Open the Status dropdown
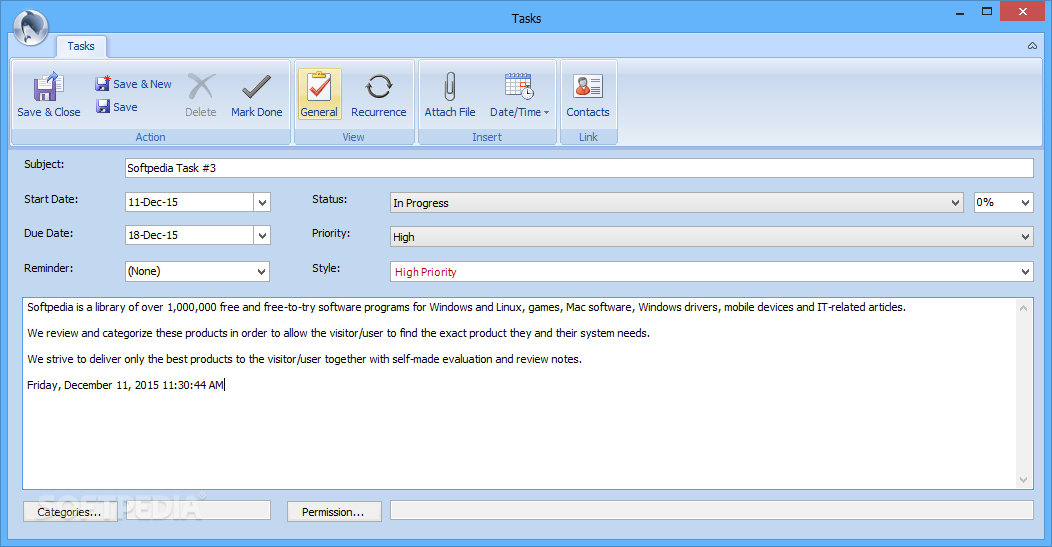The width and height of the screenshot is (1052, 547). pos(955,203)
